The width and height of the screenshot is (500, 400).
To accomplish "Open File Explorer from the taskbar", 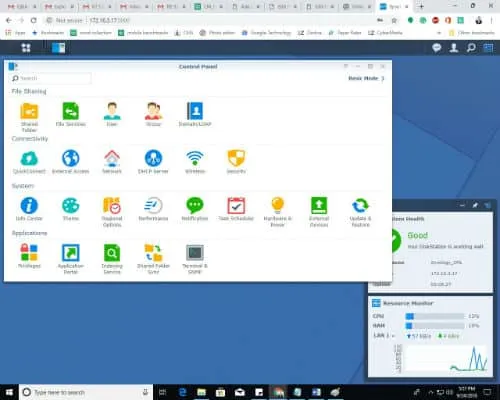I will pos(201,392).
